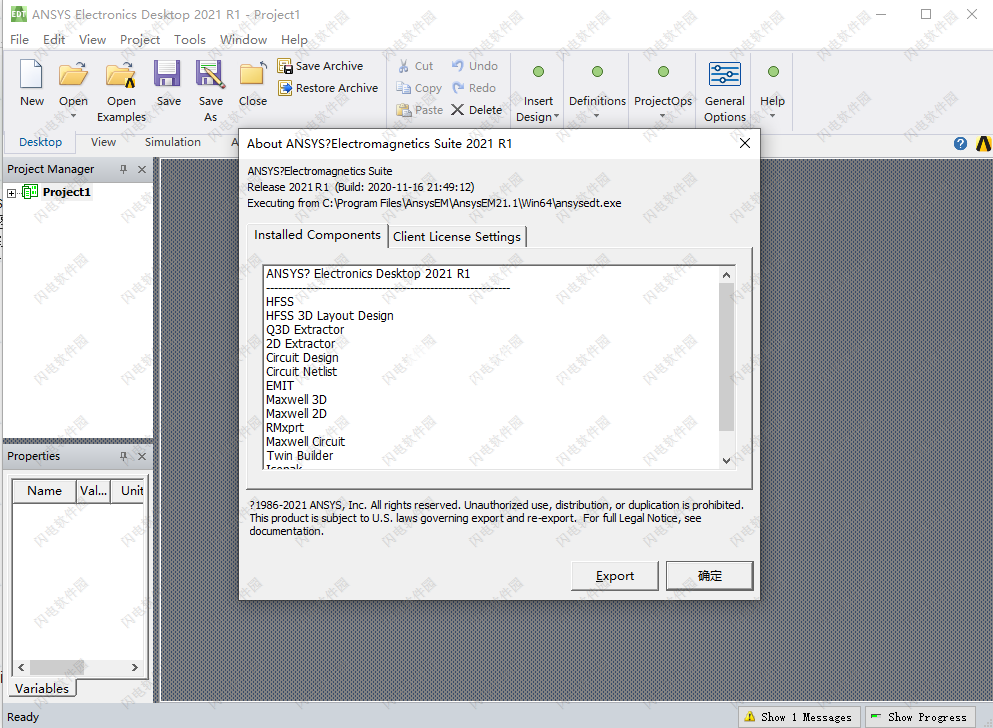Click the Redo toolbar button

click(474, 88)
